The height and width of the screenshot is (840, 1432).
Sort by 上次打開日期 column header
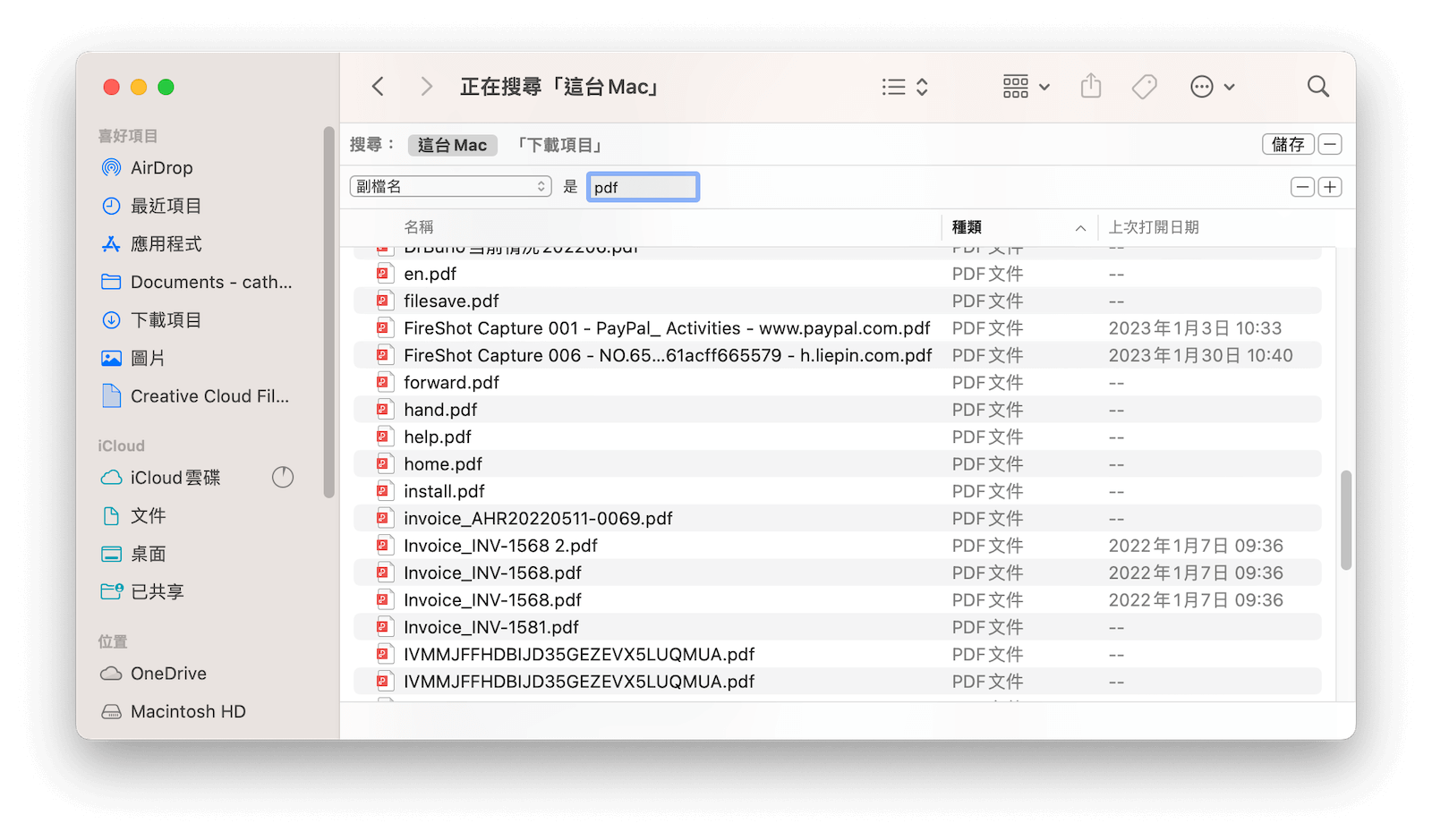[1154, 227]
